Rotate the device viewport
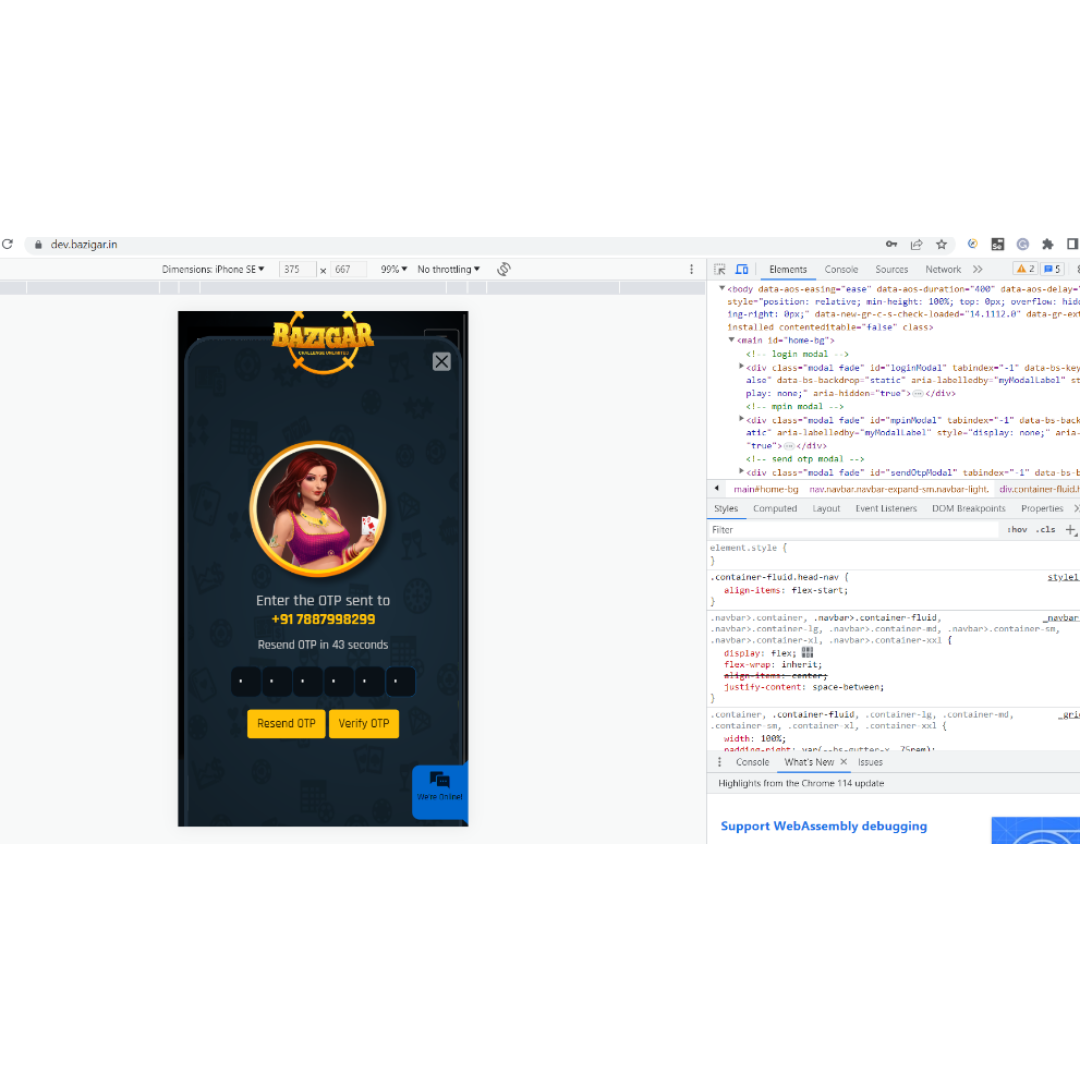Image resolution: width=1080 pixels, height=1080 pixels. (503, 269)
